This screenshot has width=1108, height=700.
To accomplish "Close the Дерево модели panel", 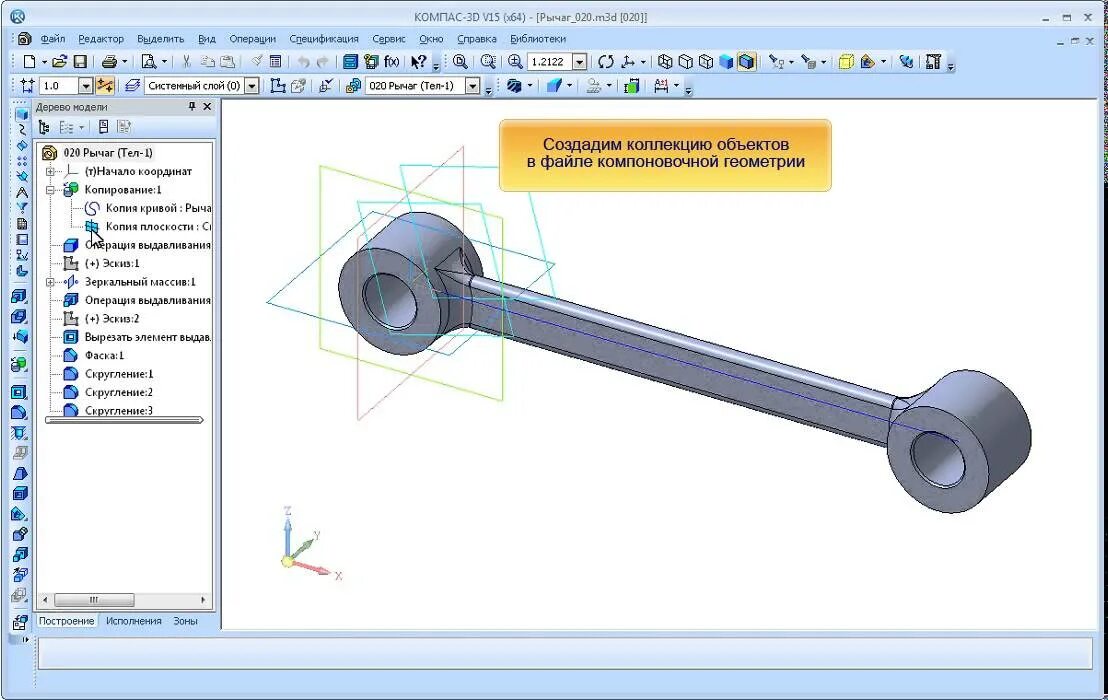I will pyautogui.click(x=207, y=107).
